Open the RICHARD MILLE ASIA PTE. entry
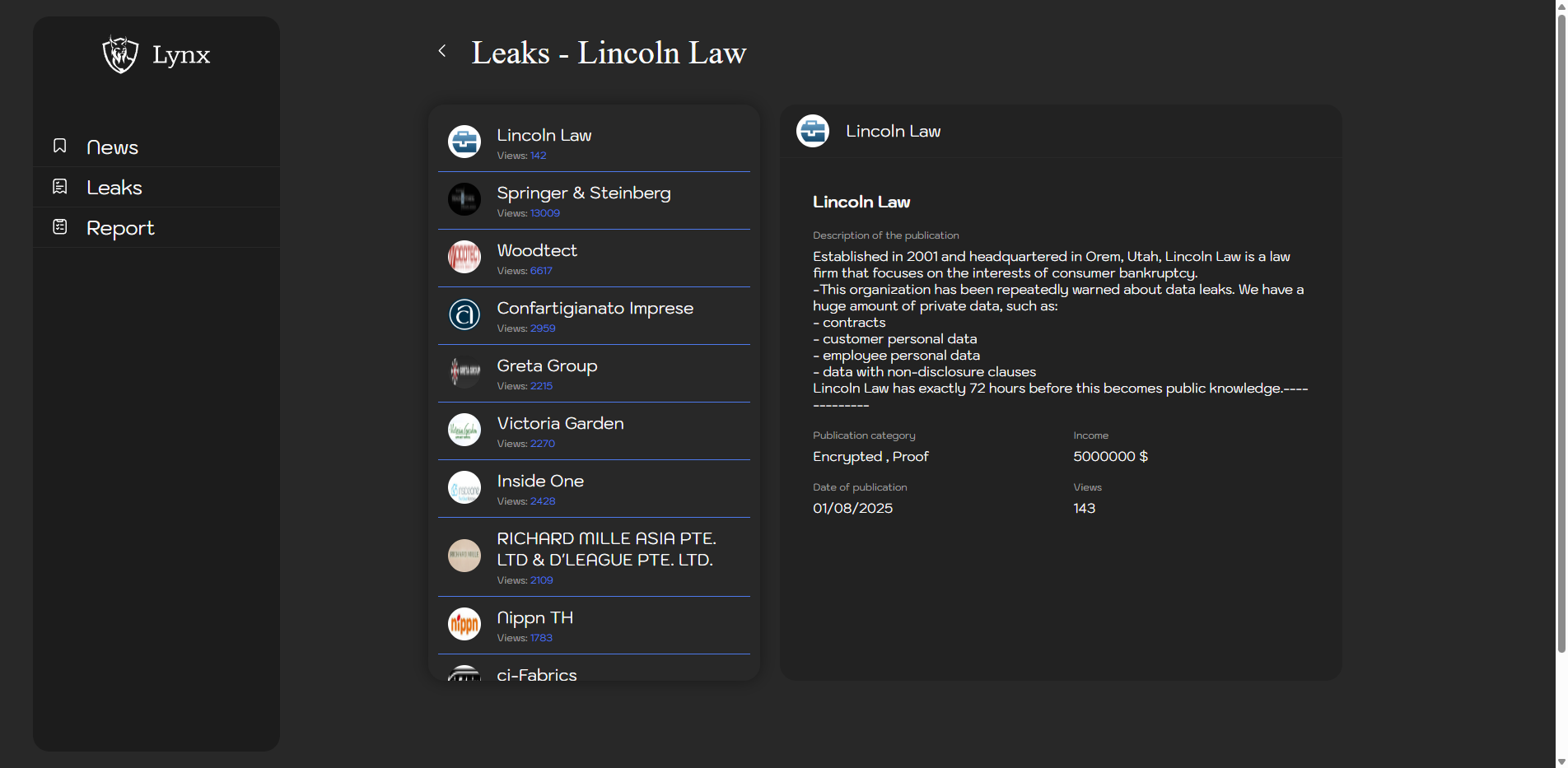 point(605,549)
